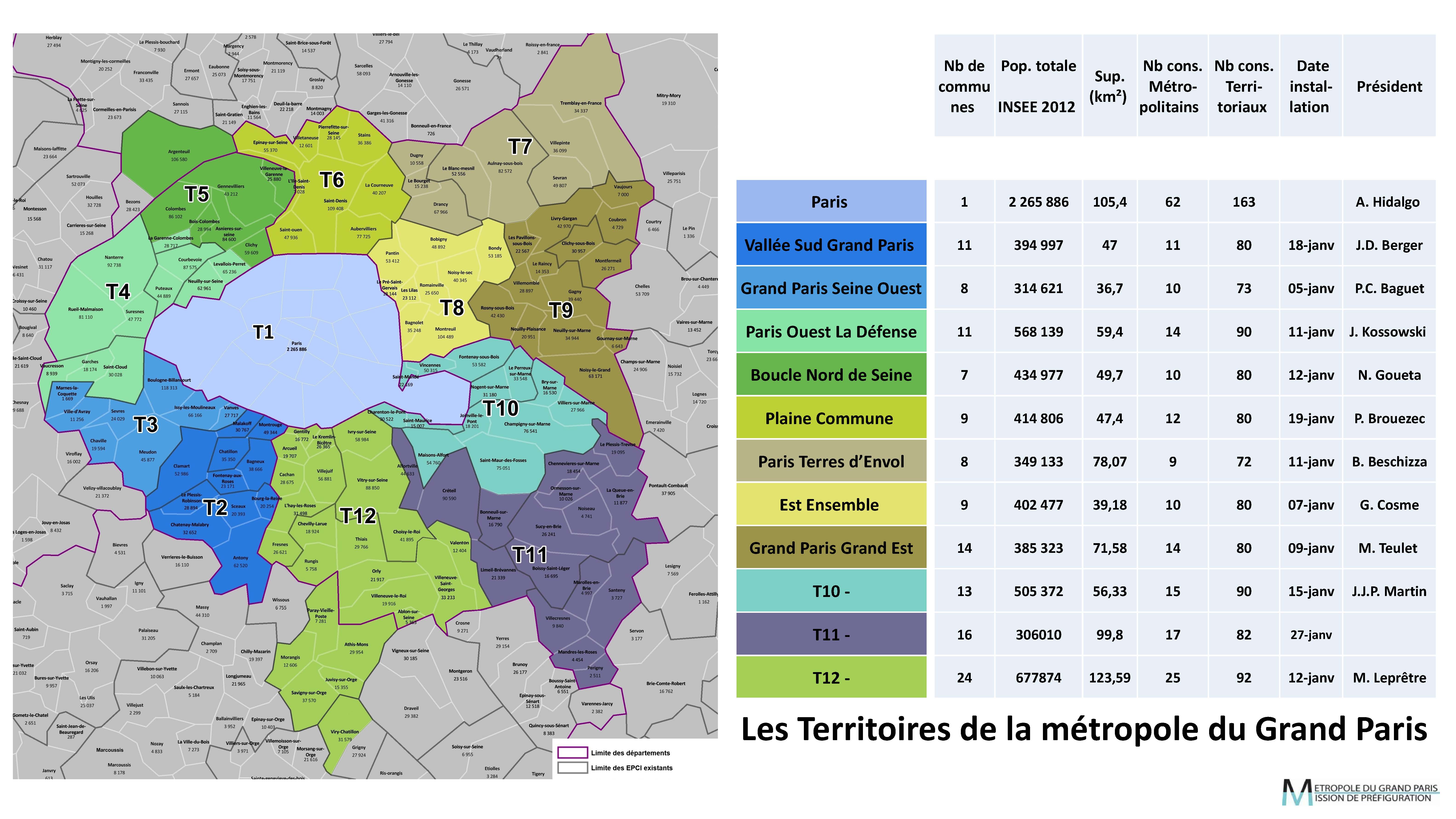This screenshot has width=1456, height=819.
Task: Click the T3 label on the map
Action: pyautogui.click(x=146, y=425)
